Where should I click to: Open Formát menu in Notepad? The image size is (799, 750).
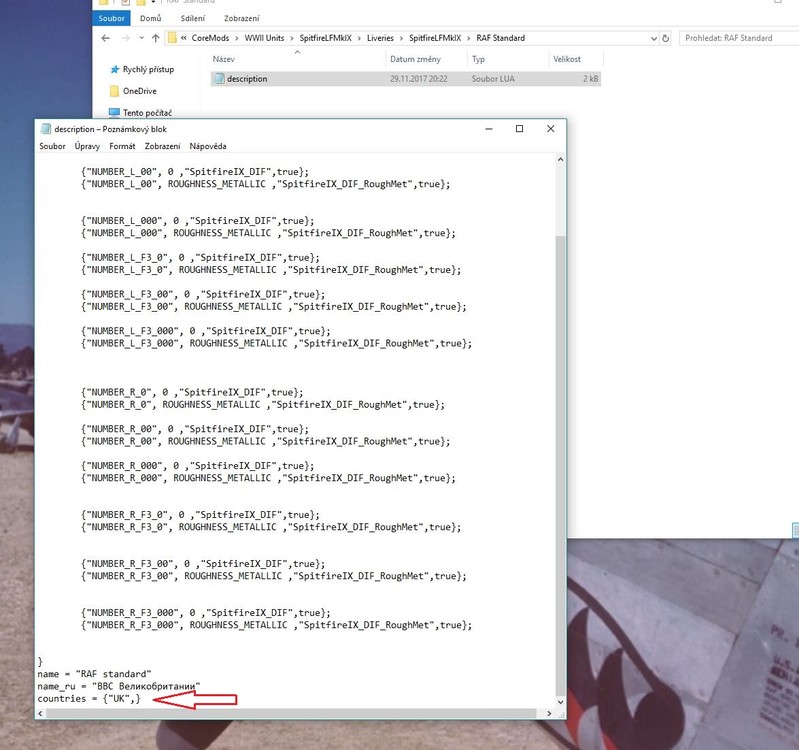[x=122, y=146]
